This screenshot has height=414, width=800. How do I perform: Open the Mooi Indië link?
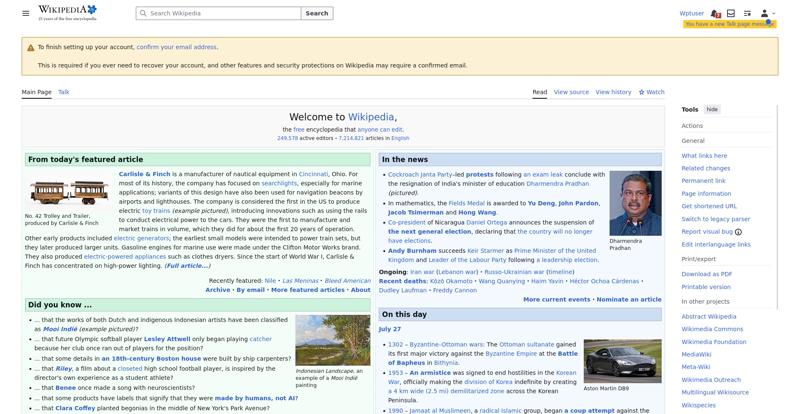60,329
